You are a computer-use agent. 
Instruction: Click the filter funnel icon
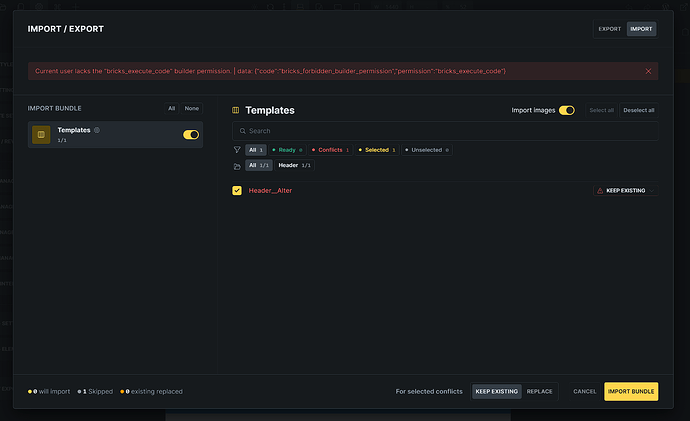tap(237, 150)
